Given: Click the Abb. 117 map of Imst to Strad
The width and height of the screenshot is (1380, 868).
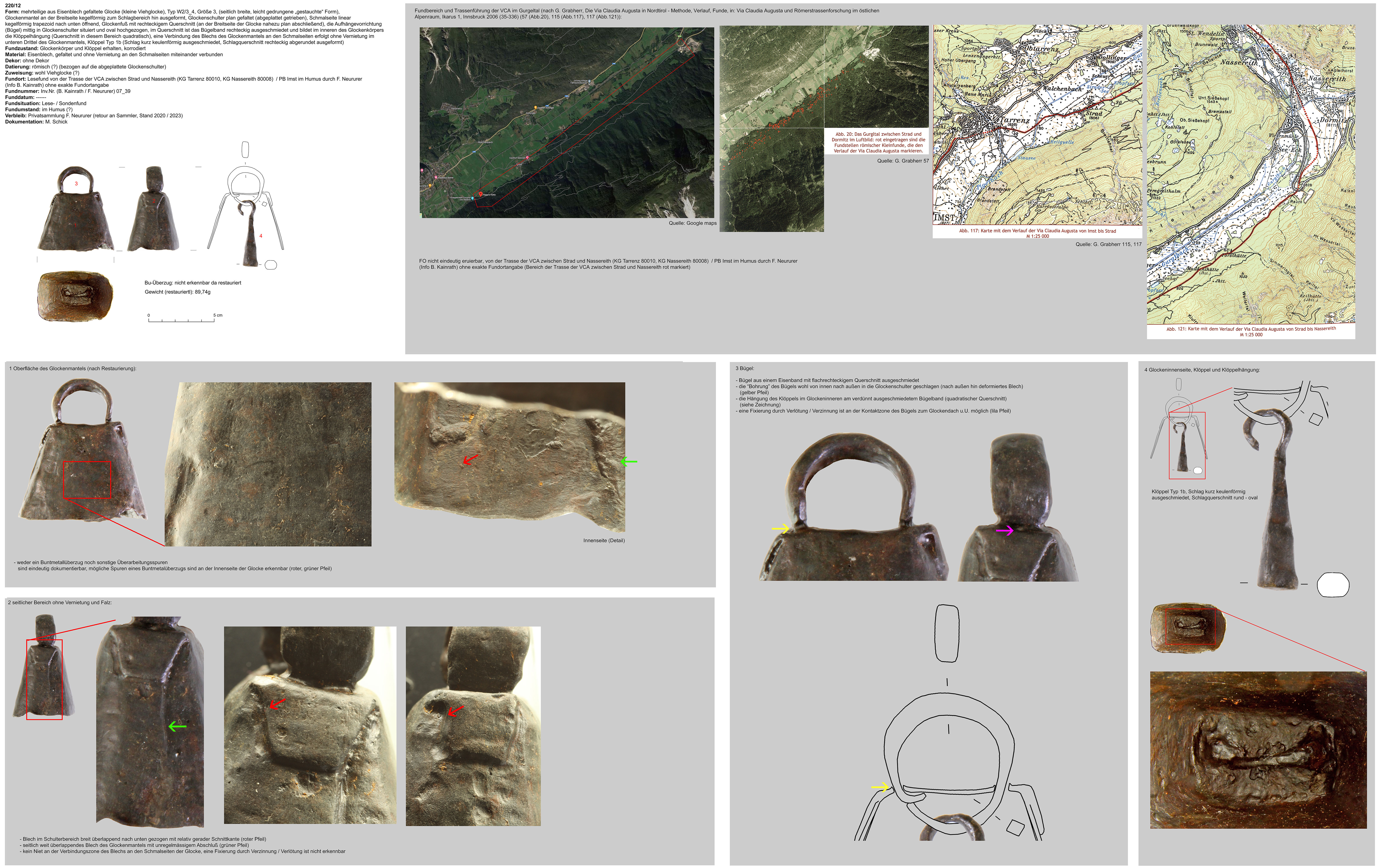Looking at the screenshot, I should coord(1037,125).
